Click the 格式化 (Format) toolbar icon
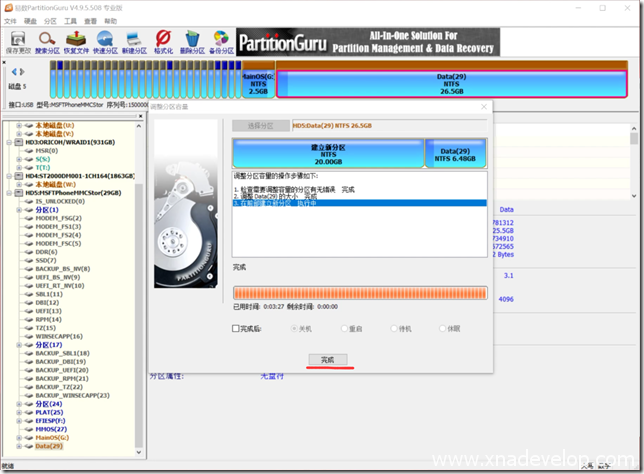The image size is (644, 474). [x=163, y=41]
